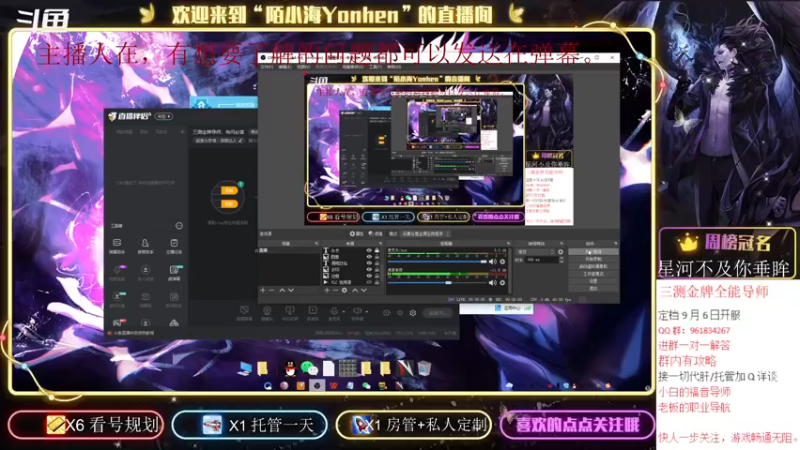Open WeChat icon on the desktop

tap(309, 368)
